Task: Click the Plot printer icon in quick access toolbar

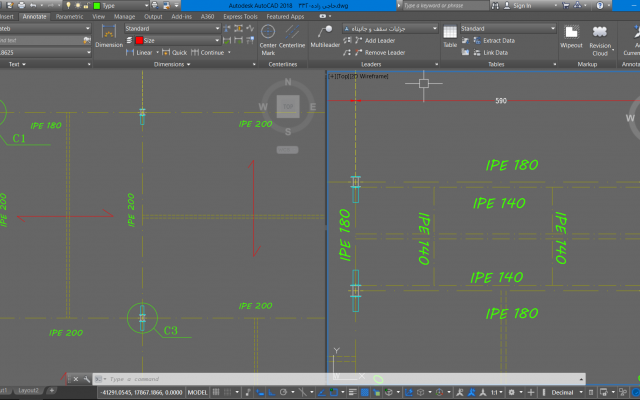Action: click(x=22, y=5)
